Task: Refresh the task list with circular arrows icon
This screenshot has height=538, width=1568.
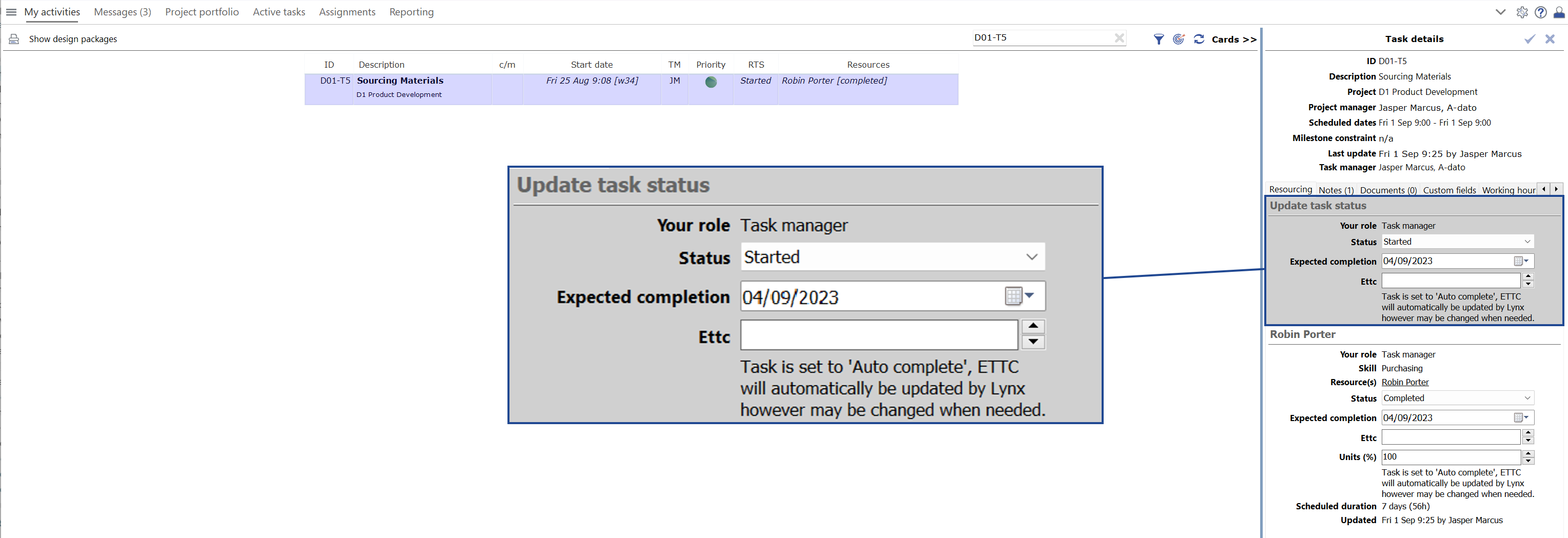Action: click(1199, 39)
